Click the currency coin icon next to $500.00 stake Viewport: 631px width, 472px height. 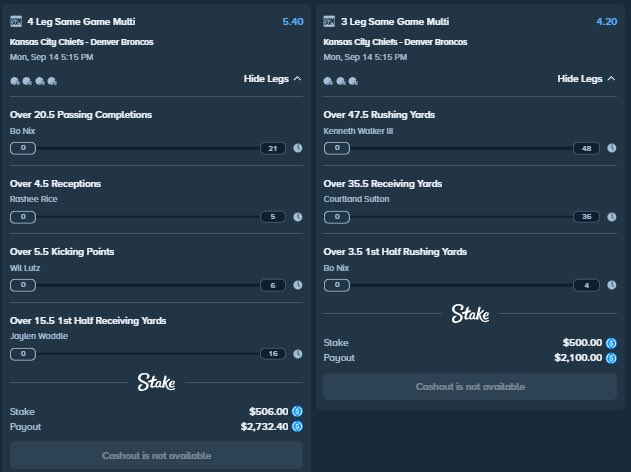tap(611, 343)
